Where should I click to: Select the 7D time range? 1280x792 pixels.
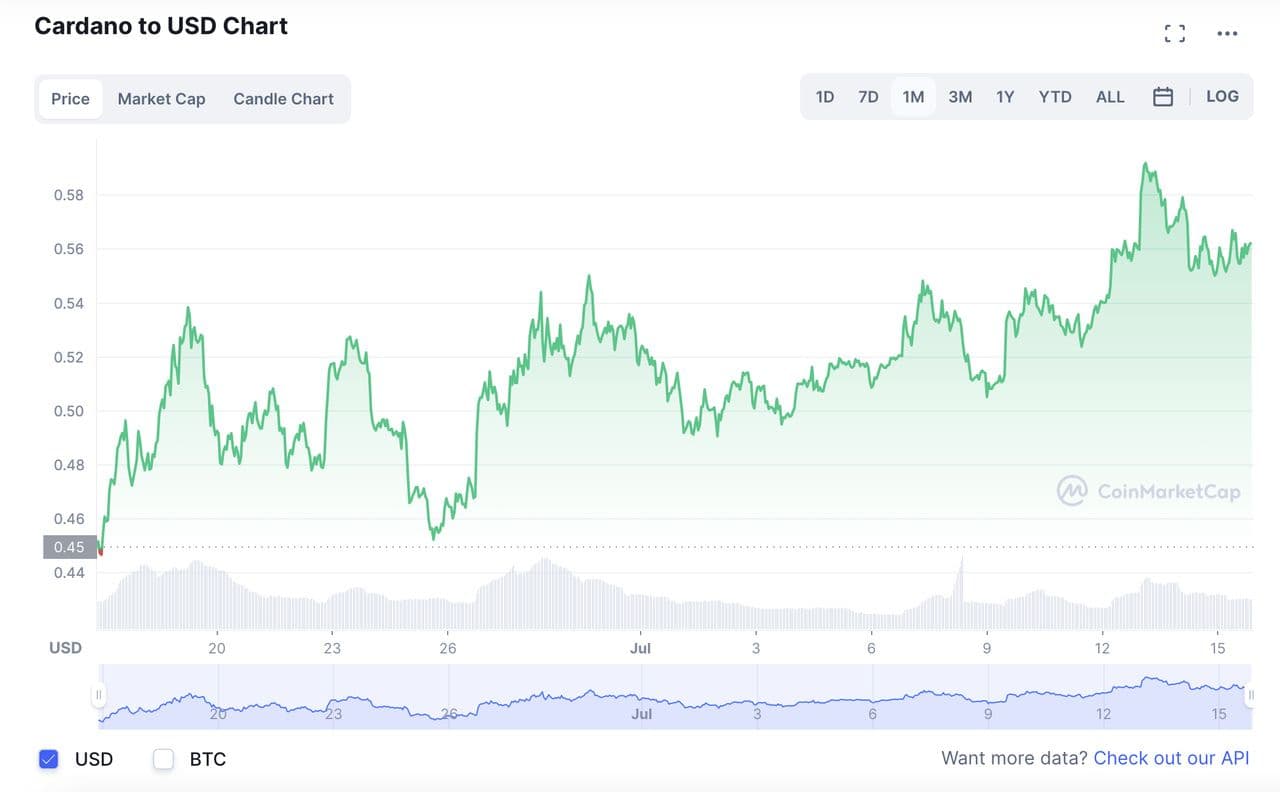[x=868, y=97]
